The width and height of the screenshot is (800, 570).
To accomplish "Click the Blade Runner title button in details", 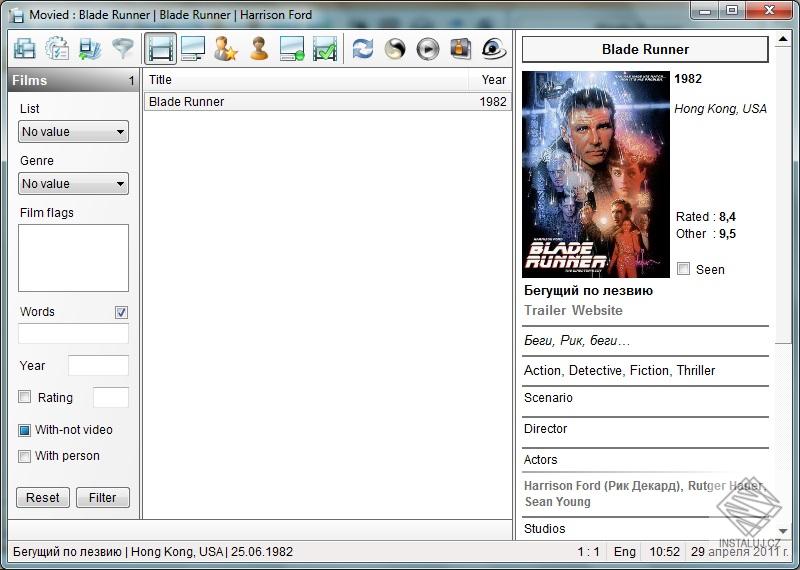I will coord(645,49).
